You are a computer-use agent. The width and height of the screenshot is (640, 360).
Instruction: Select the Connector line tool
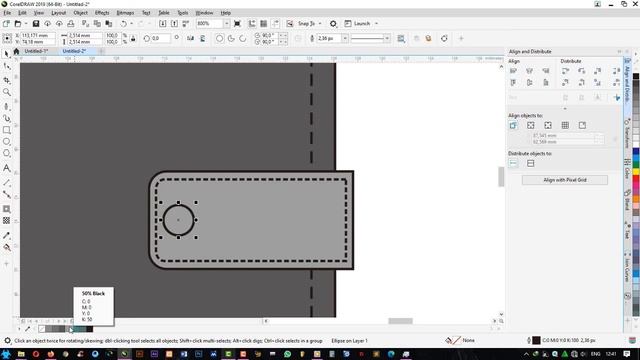point(7,194)
